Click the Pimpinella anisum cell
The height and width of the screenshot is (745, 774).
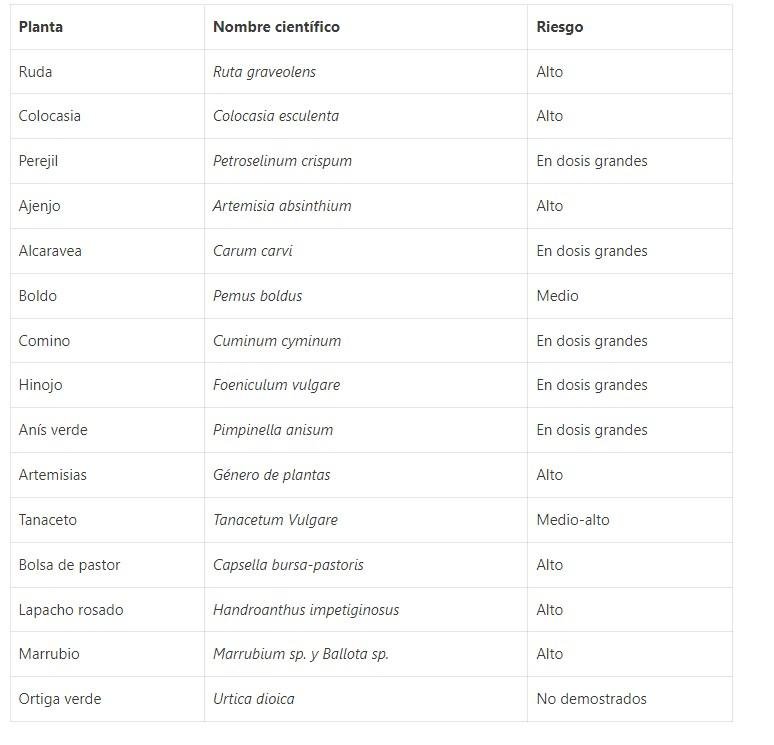point(273,430)
